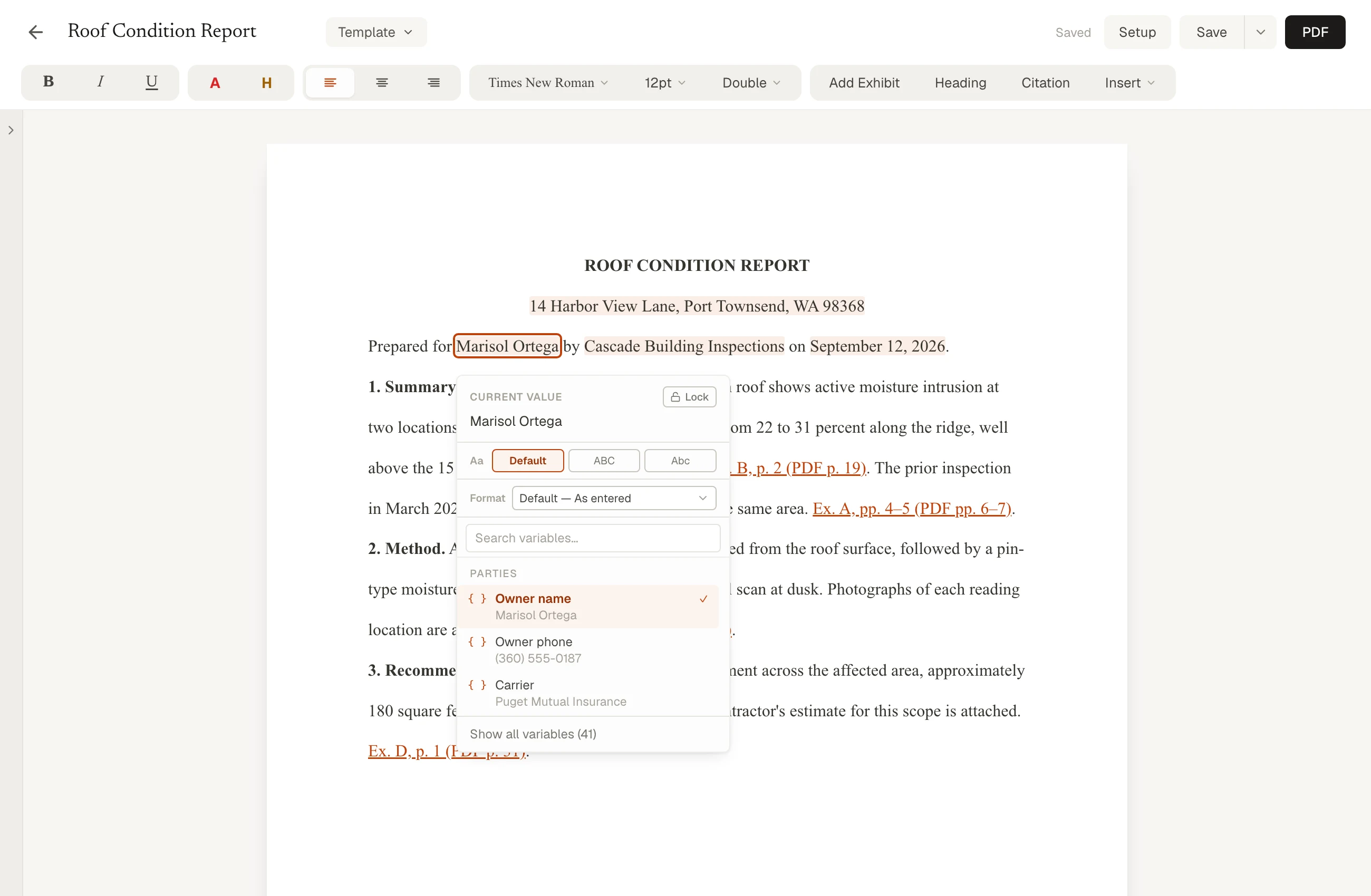Click Show all variables (41)
This screenshot has height=896, width=1371.
pyautogui.click(x=533, y=734)
